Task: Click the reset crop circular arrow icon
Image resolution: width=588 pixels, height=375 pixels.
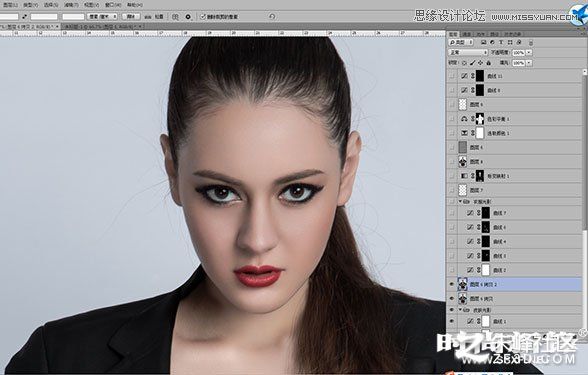Action: [272, 17]
